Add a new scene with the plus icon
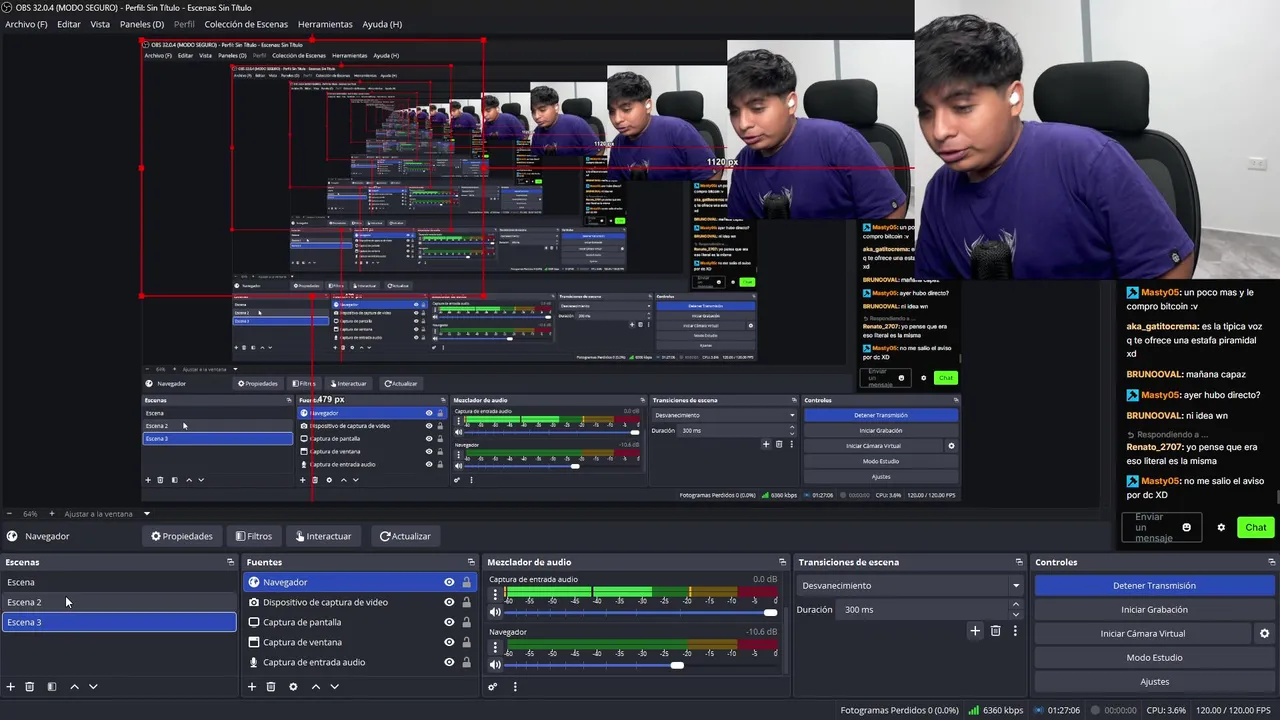 [11, 687]
